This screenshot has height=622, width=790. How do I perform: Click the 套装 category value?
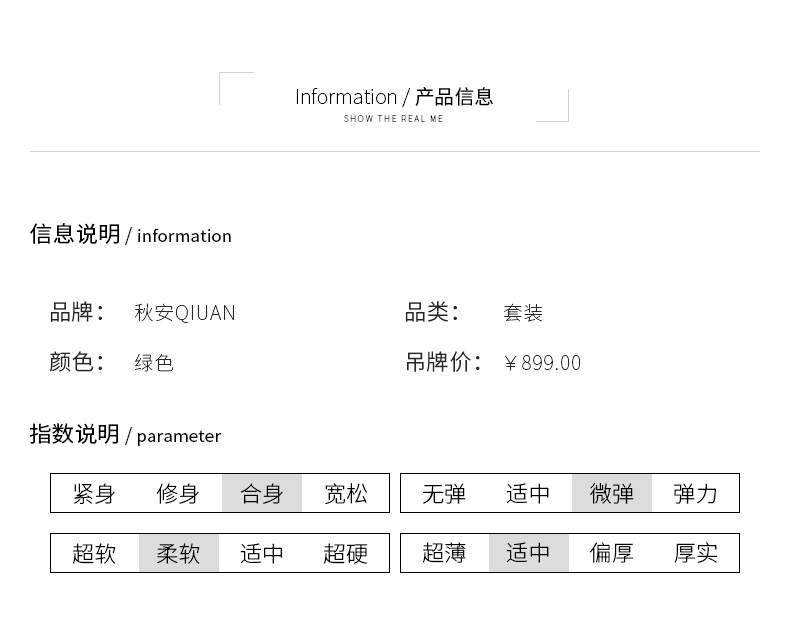[523, 313]
